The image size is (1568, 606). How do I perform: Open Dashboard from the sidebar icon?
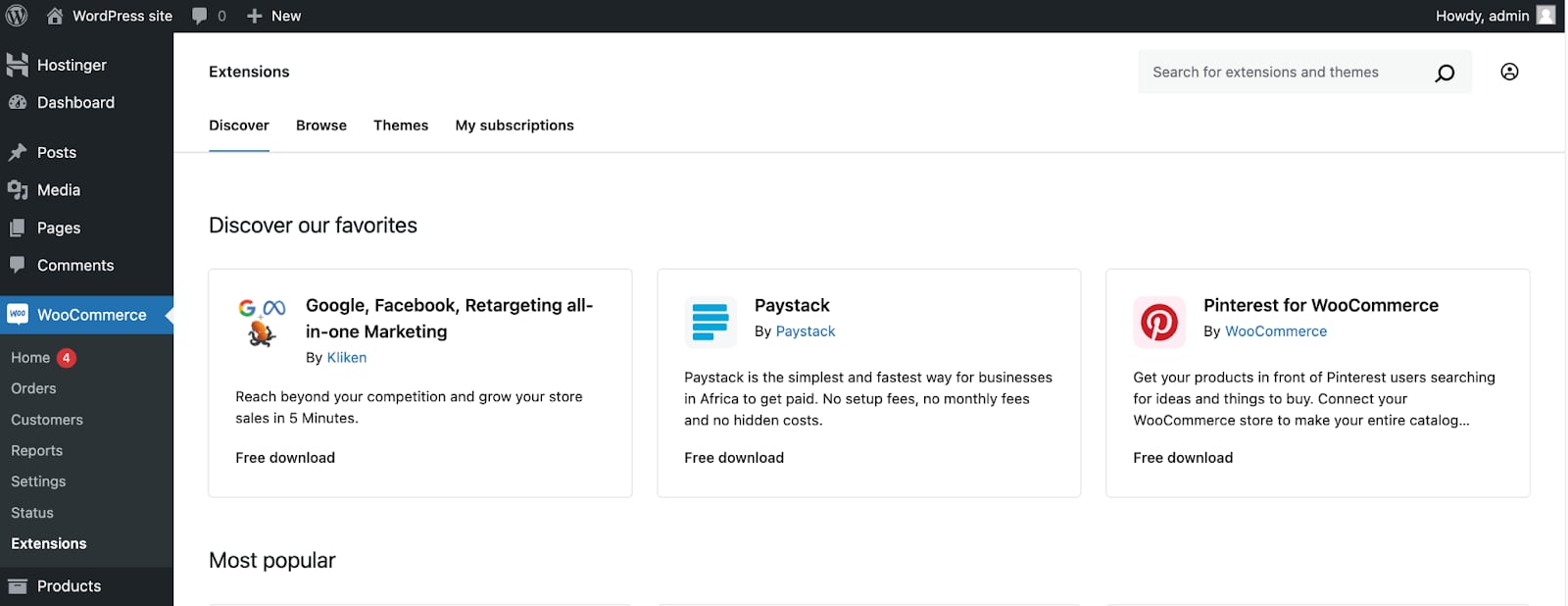(x=20, y=102)
